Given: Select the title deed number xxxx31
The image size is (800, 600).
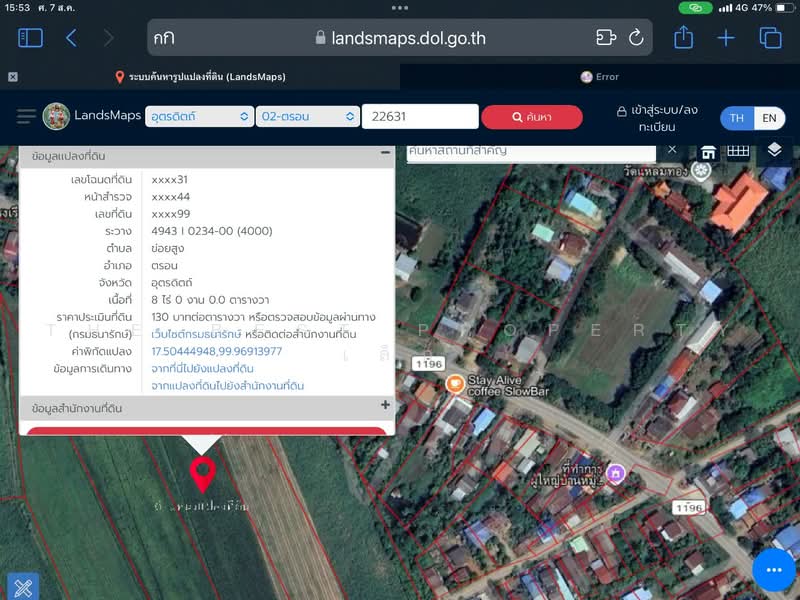Looking at the screenshot, I should 169,180.
